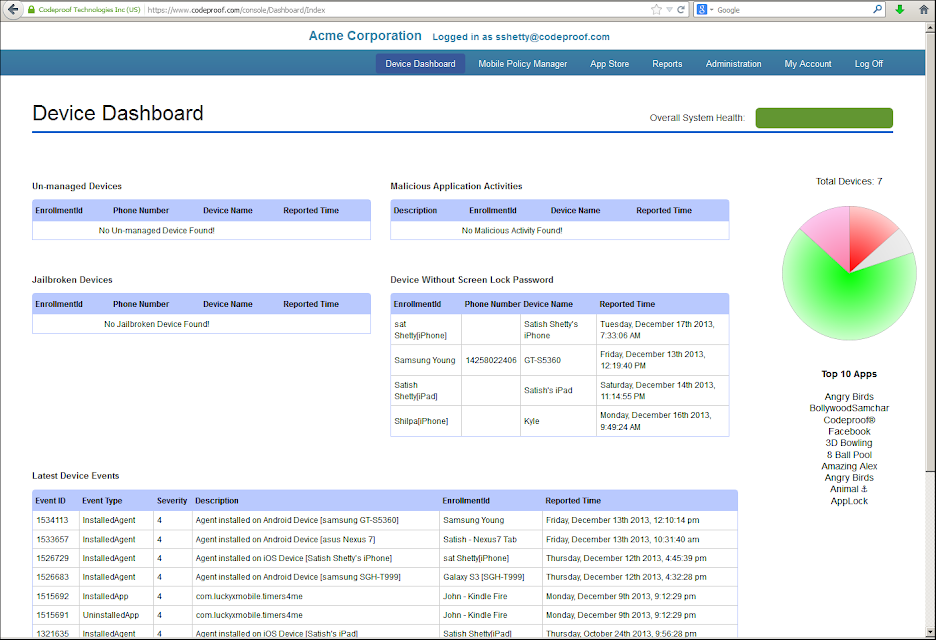Click the Shilpa[iPhone] enrollment cell
The image size is (936, 640).
pyautogui.click(x=421, y=421)
